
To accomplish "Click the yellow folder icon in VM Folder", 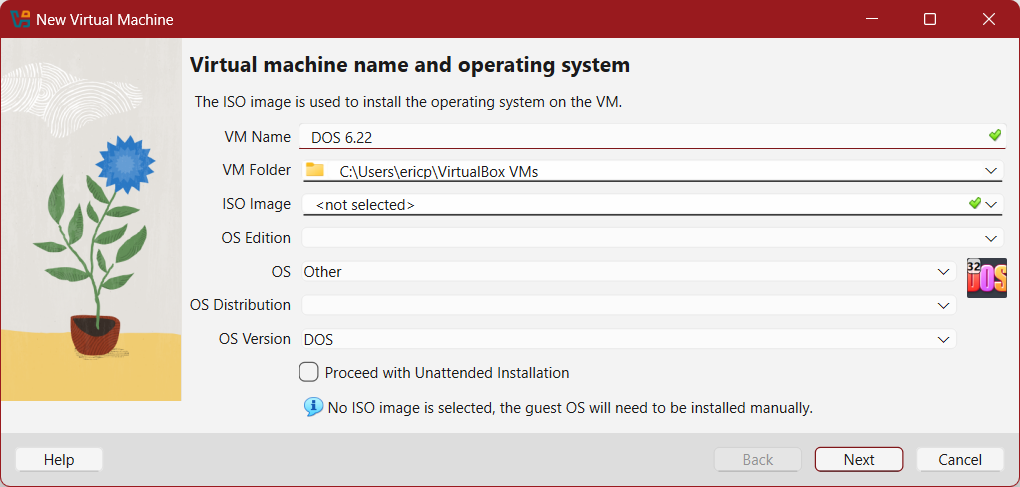I will pos(315,170).
